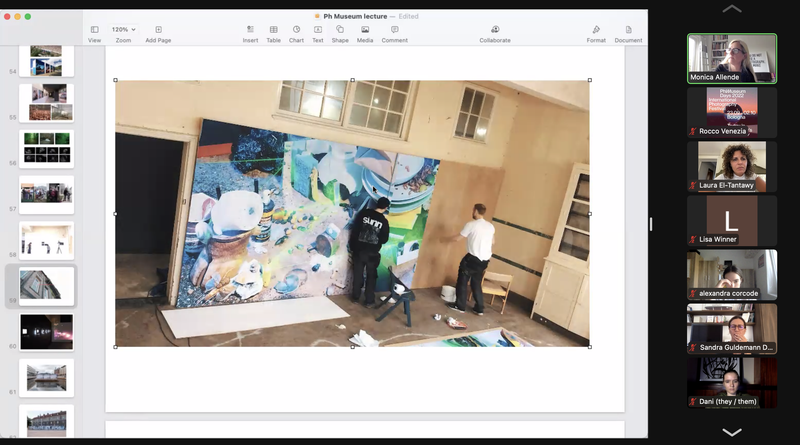The height and width of the screenshot is (445, 800).
Task: Click the green full-screen window button
Action: (28, 16)
